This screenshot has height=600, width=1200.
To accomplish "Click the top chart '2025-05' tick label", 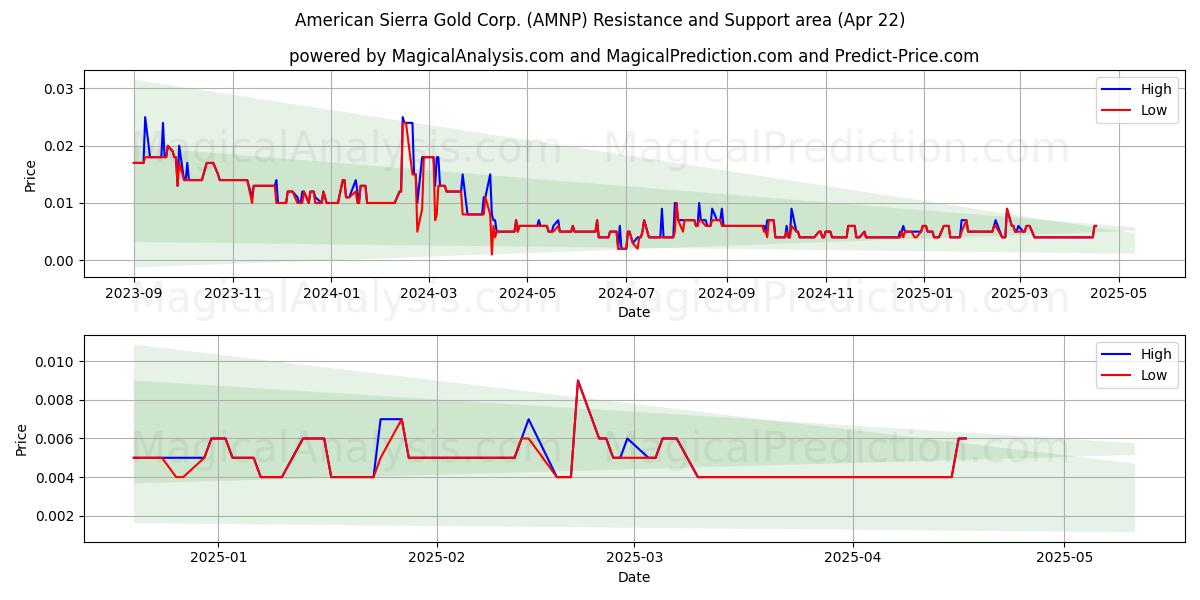I will pyautogui.click(x=1119, y=293).
